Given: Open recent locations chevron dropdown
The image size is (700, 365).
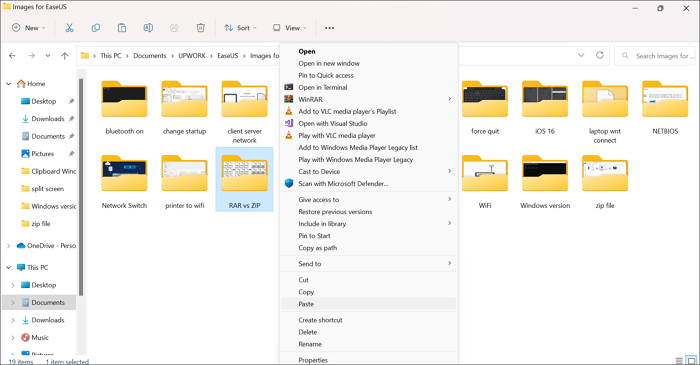Looking at the screenshot, I should click(x=48, y=56).
